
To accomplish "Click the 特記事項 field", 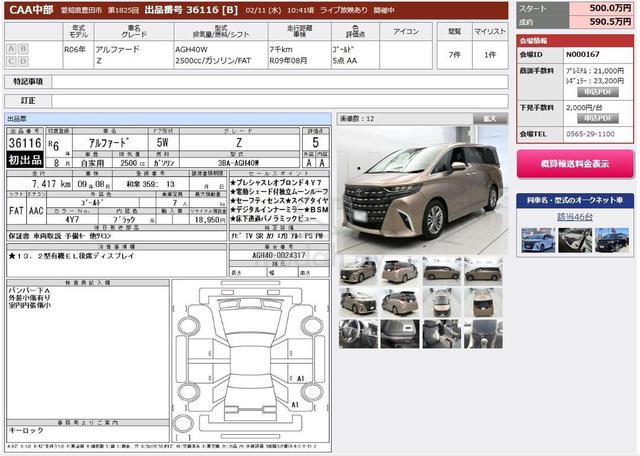I will tap(280, 82).
